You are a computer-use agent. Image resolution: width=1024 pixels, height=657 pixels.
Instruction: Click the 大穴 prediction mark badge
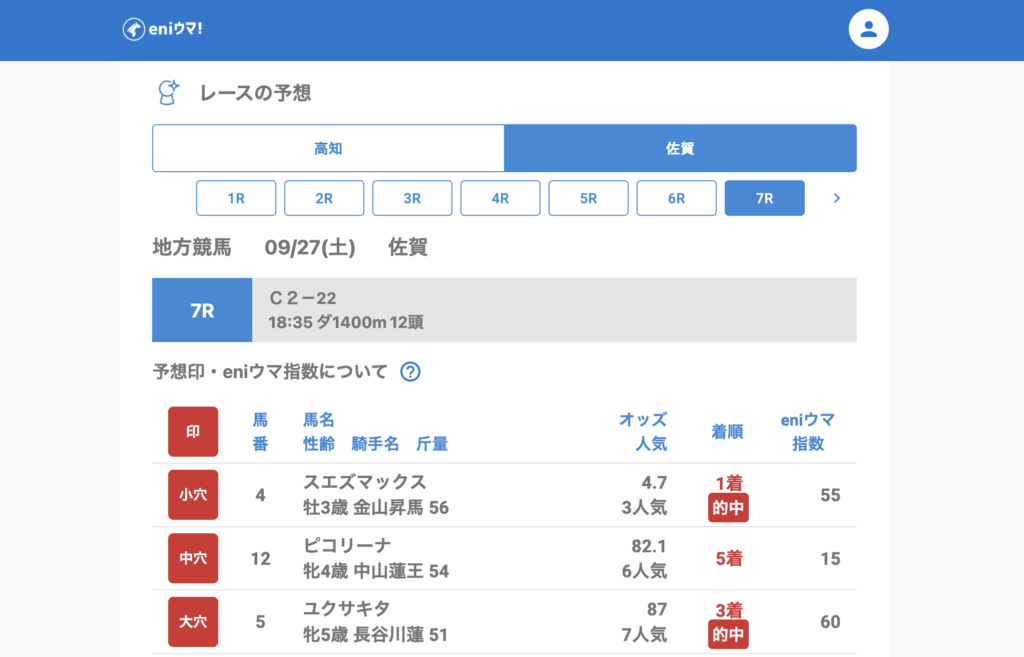(193, 622)
